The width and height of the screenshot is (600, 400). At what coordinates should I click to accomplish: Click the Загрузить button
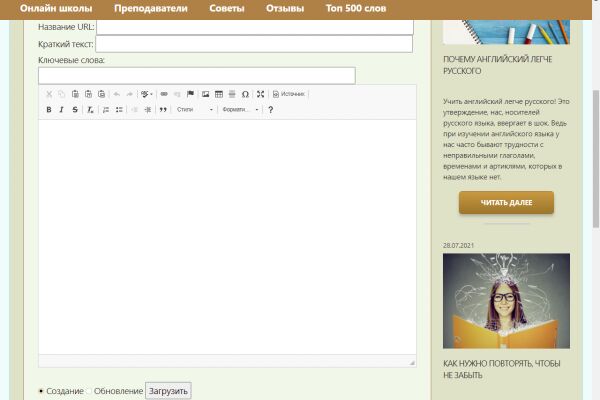point(168,391)
